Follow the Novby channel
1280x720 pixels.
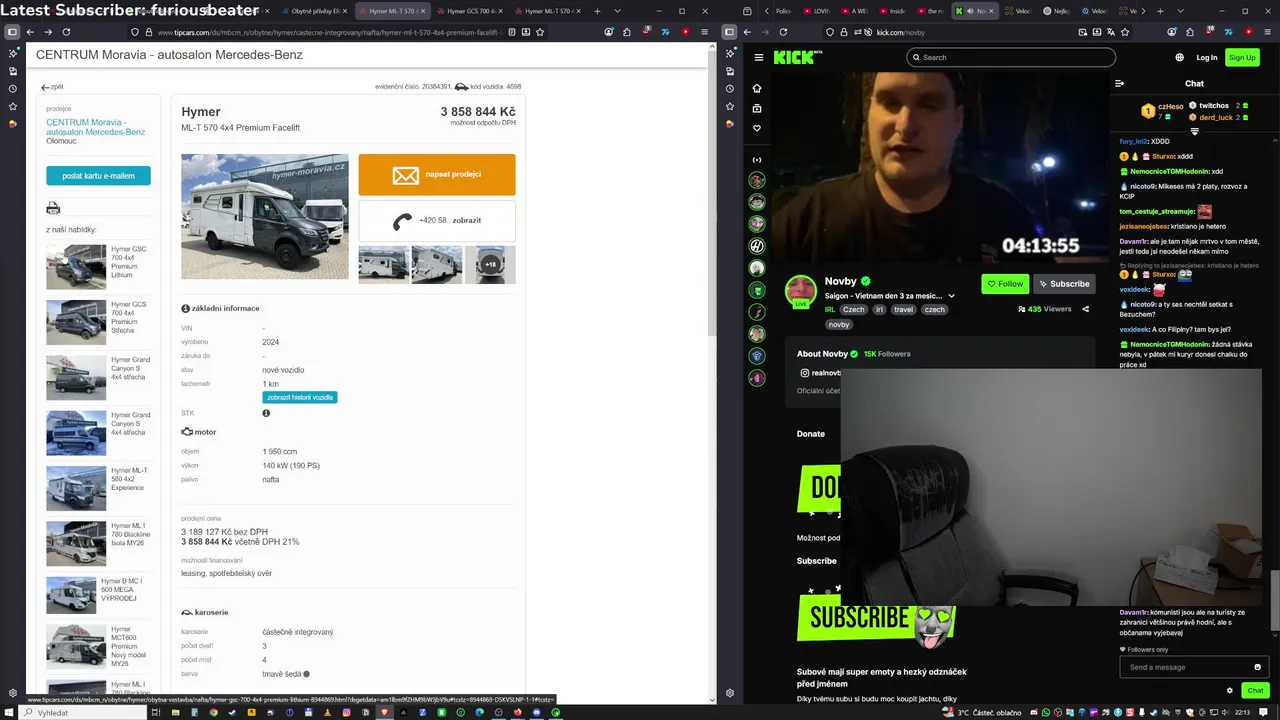click(1005, 284)
